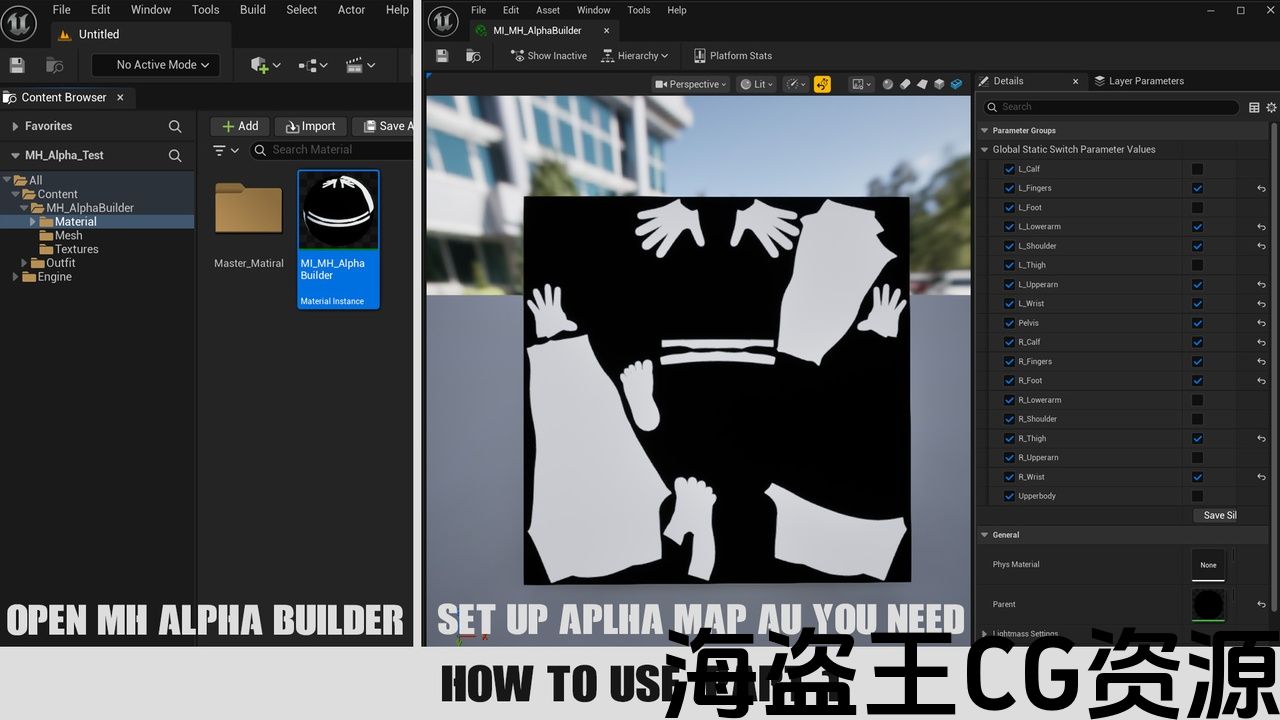Reset the Parent material to default

[x=1261, y=604]
